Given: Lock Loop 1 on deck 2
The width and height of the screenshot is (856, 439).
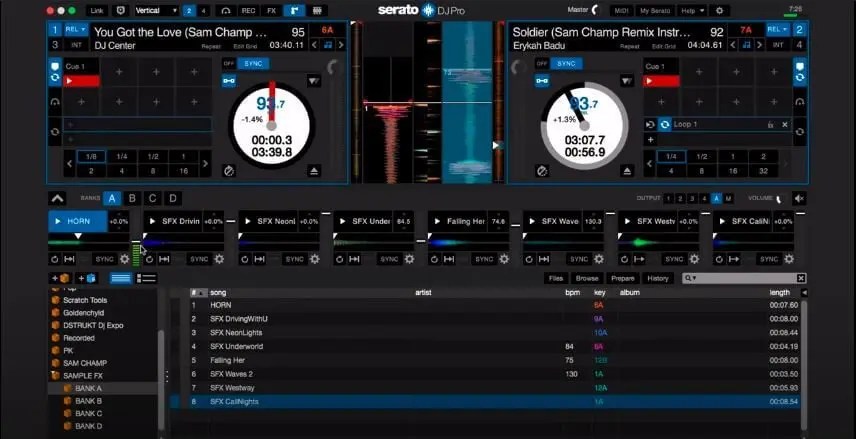Looking at the screenshot, I should coord(770,125).
